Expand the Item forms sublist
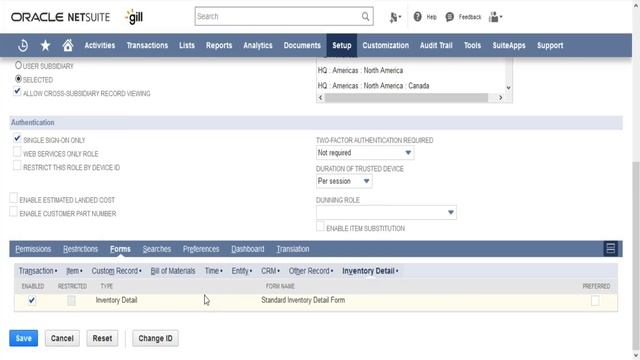Viewport: 640px width, 360px height. (x=74, y=271)
